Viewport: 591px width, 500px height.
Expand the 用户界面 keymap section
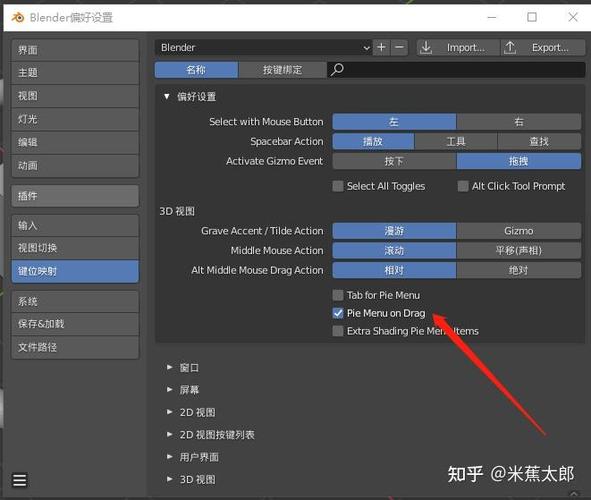(x=170, y=457)
